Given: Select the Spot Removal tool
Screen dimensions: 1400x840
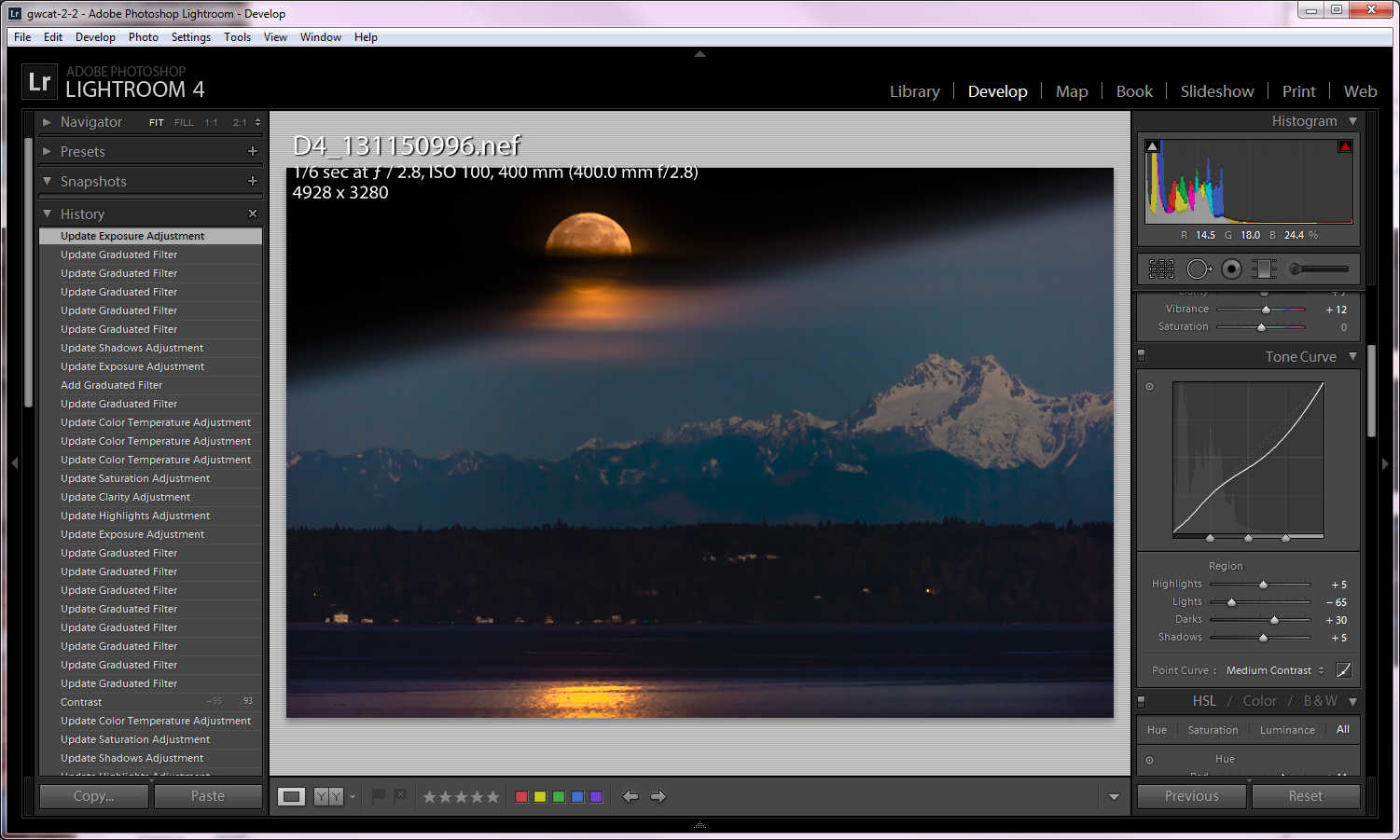Looking at the screenshot, I should pyautogui.click(x=1199, y=269).
